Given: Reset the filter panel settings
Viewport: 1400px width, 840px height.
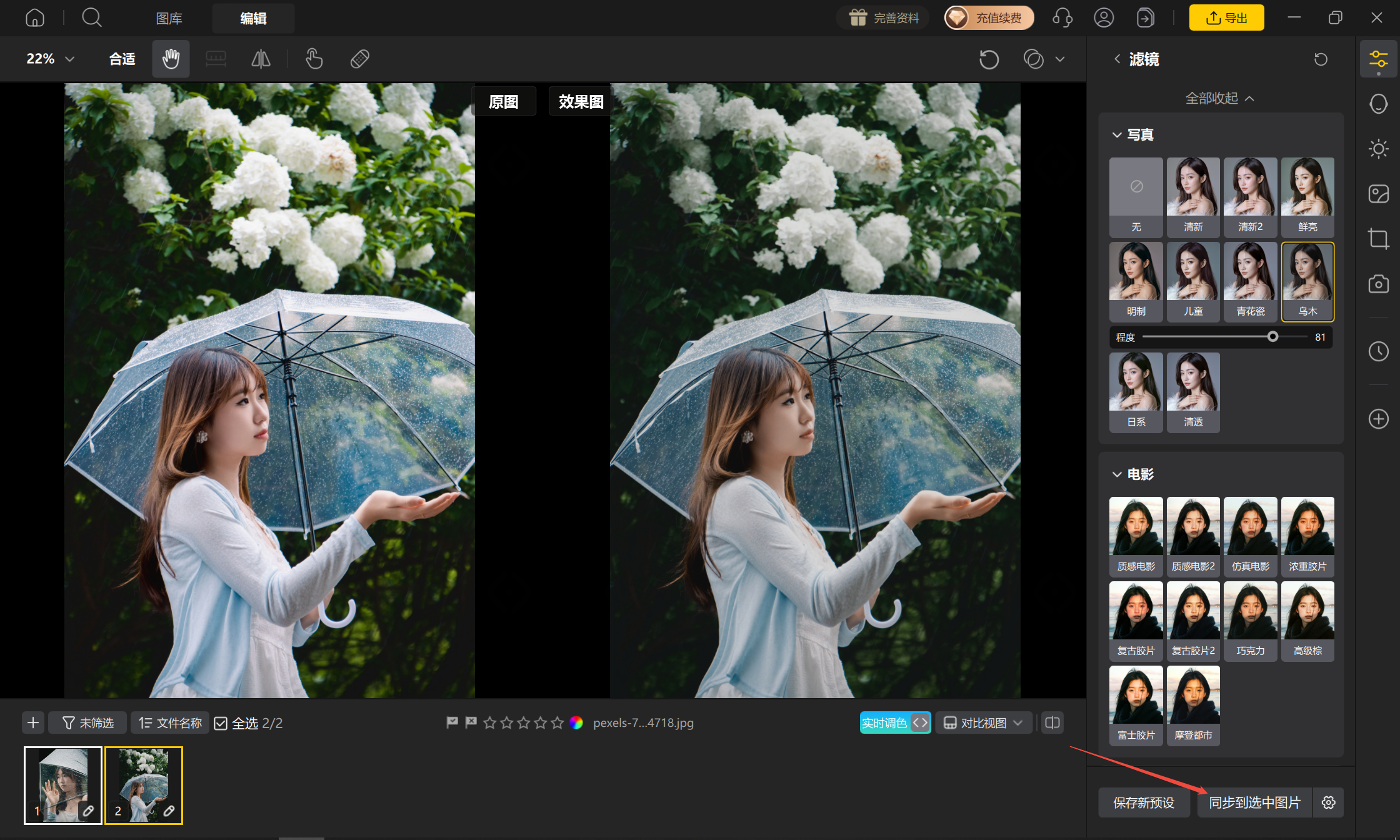Looking at the screenshot, I should click(1321, 59).
